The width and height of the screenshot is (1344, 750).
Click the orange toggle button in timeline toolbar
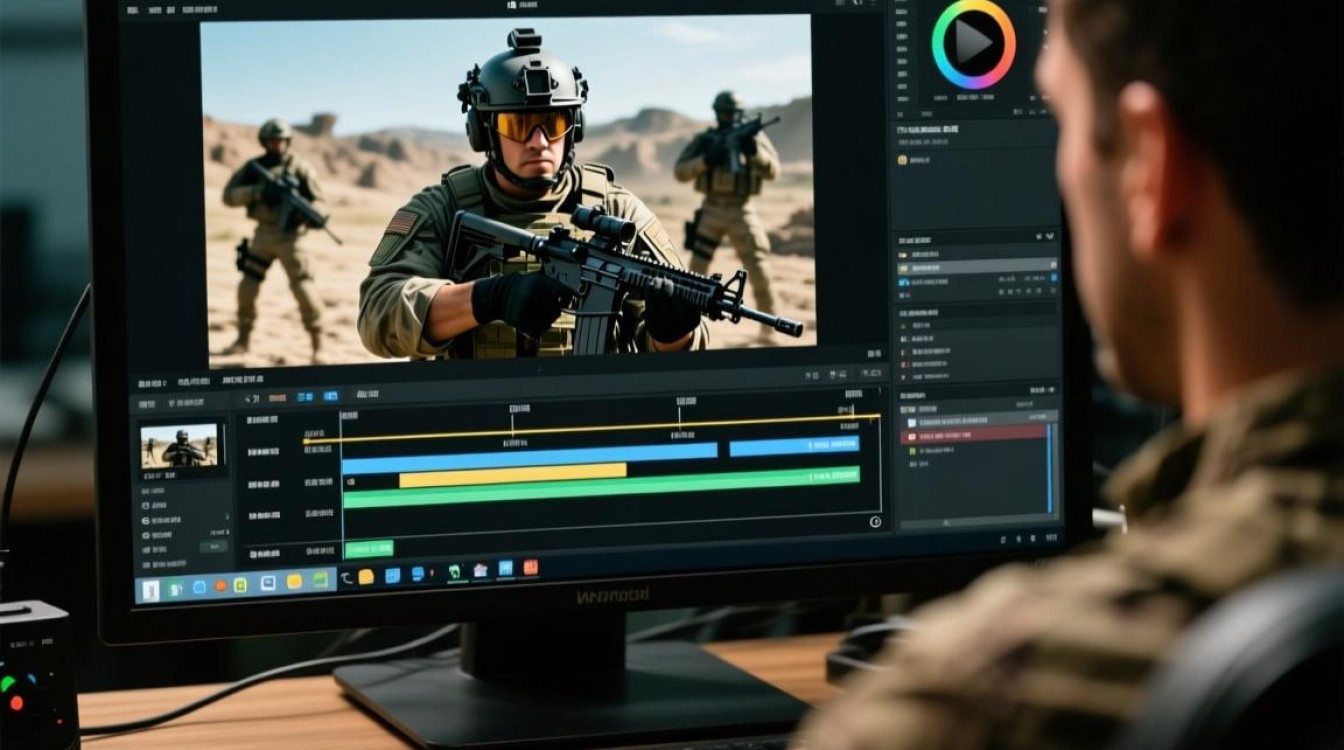click(x=276, y=398)
